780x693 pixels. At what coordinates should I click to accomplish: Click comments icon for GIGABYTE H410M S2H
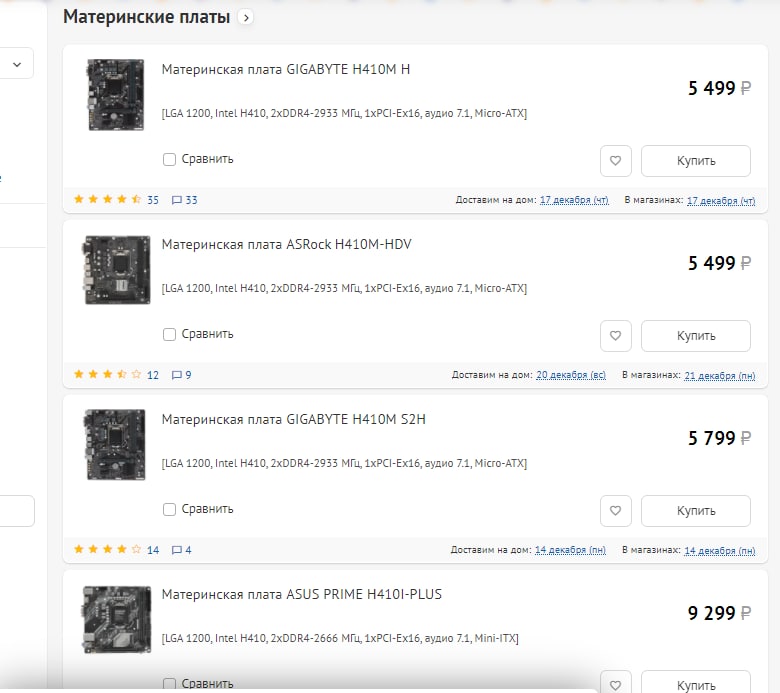[x=177, y=550]
